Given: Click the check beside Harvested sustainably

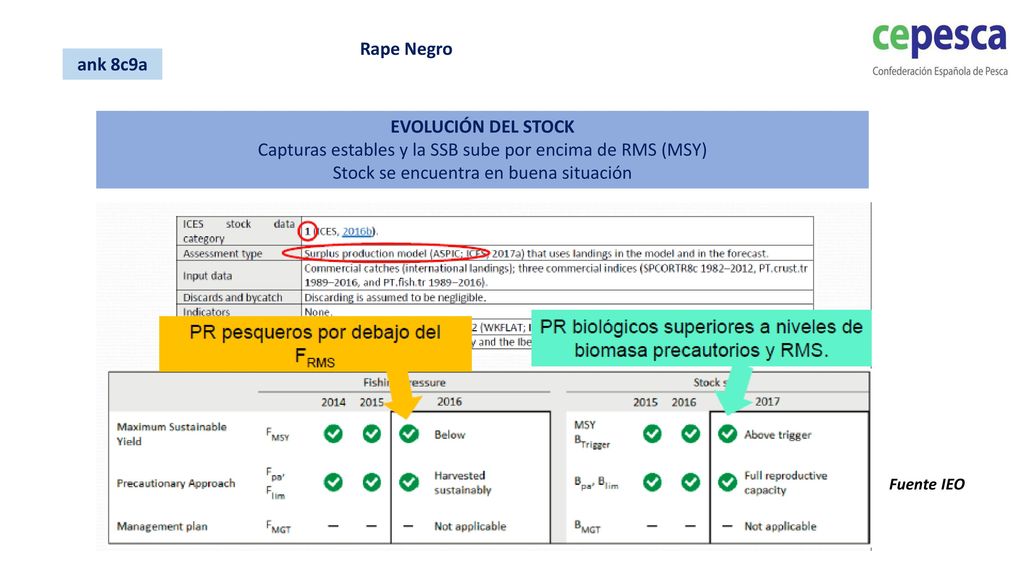Looking at the screenshot, I should (409, 482).
